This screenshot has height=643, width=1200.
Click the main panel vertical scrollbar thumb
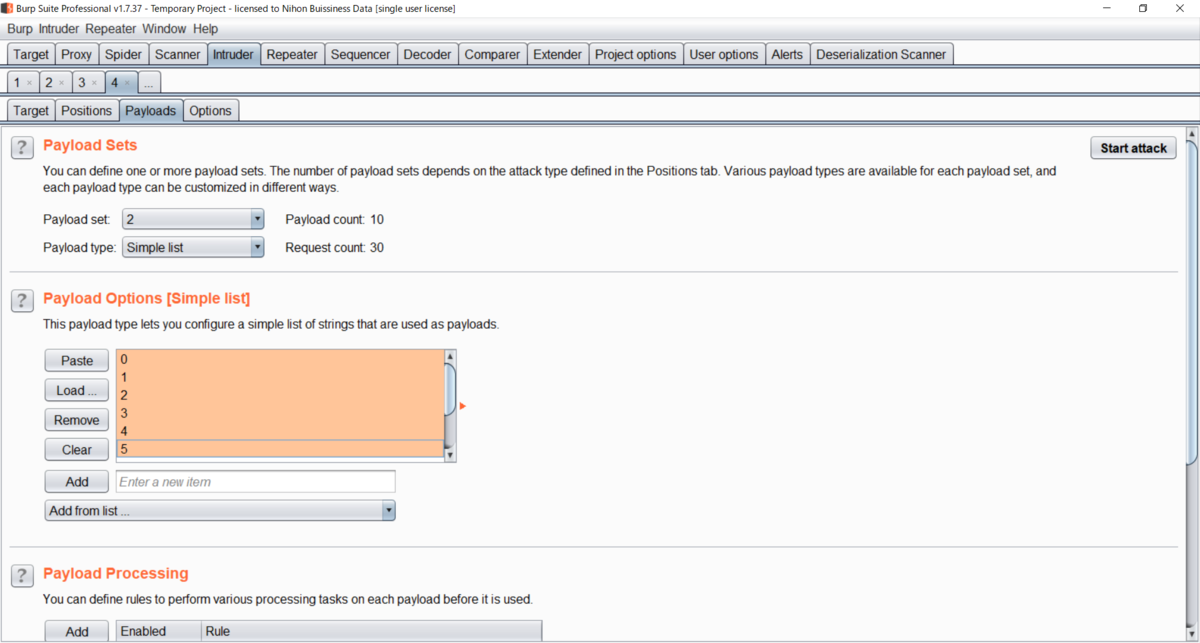pyautogui.click(x=1191, y=303)
